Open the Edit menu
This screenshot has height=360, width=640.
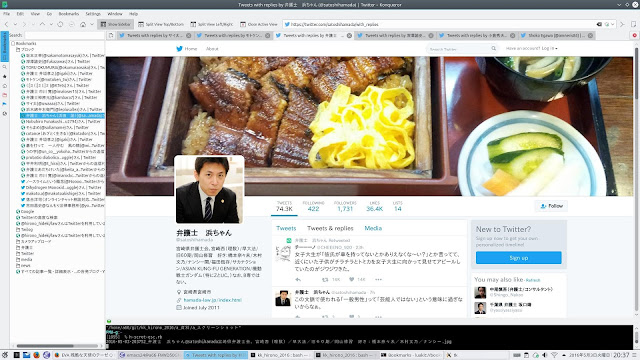(20, 14)
